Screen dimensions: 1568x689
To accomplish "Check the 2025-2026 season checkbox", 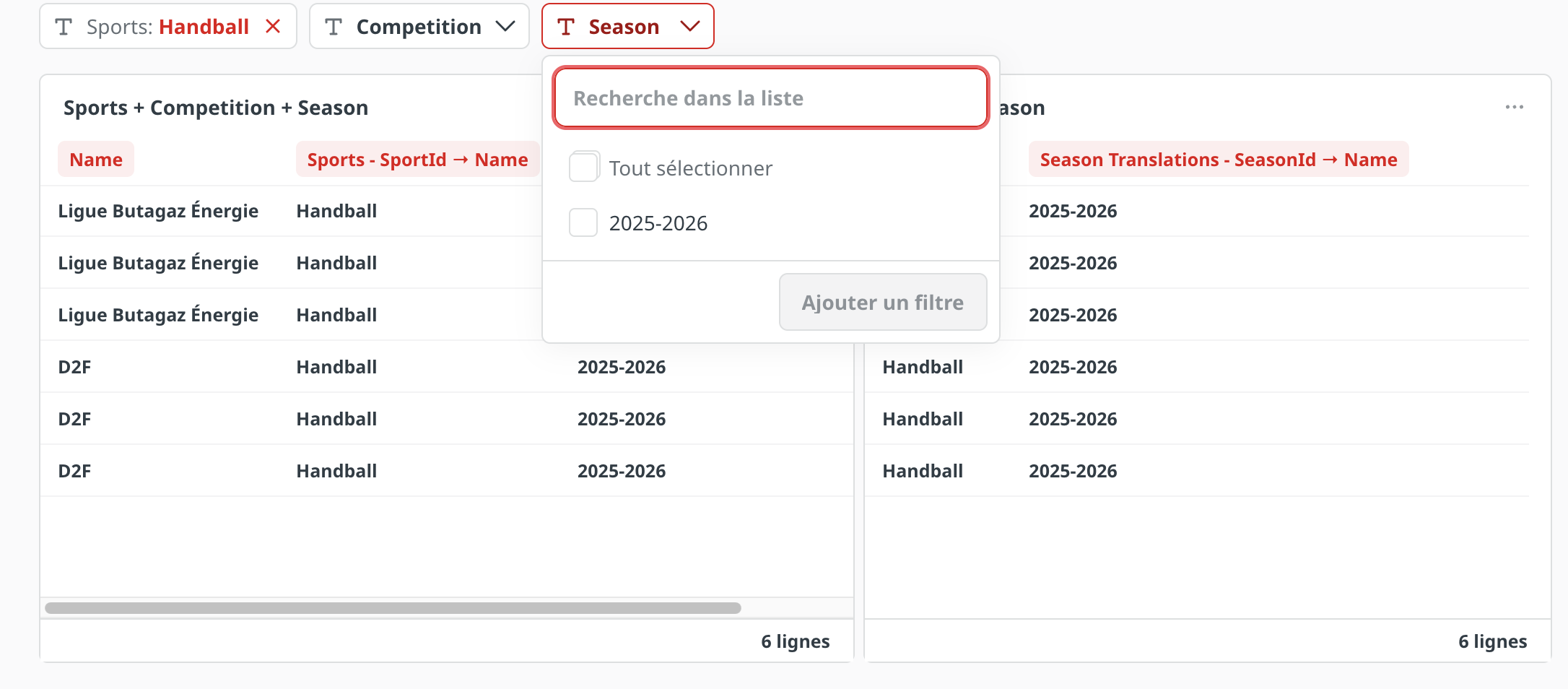I will tap(583, 222).
